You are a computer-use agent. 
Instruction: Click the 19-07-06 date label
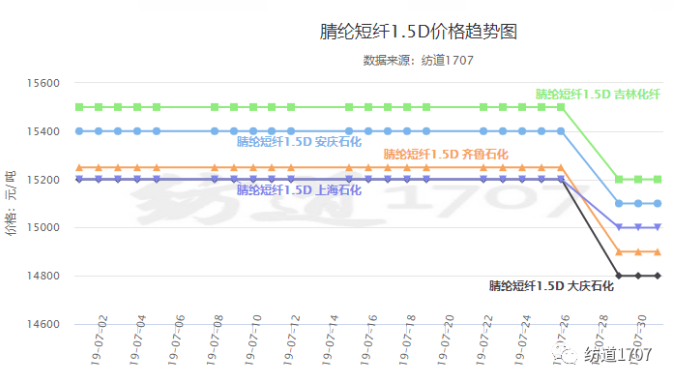tap(176, 340)
